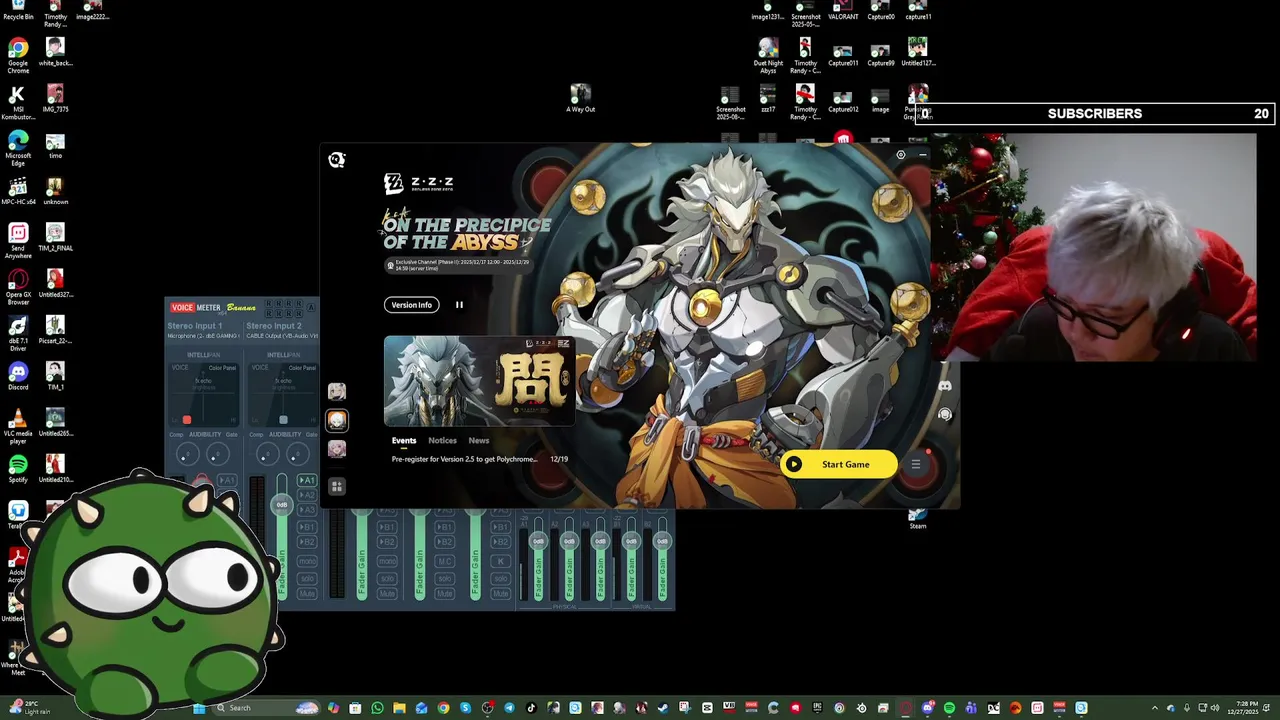Viewport: 1280px width, 720px height.
Task: Open Discord community icon in launcher
Action: click(x=945, y=386)
